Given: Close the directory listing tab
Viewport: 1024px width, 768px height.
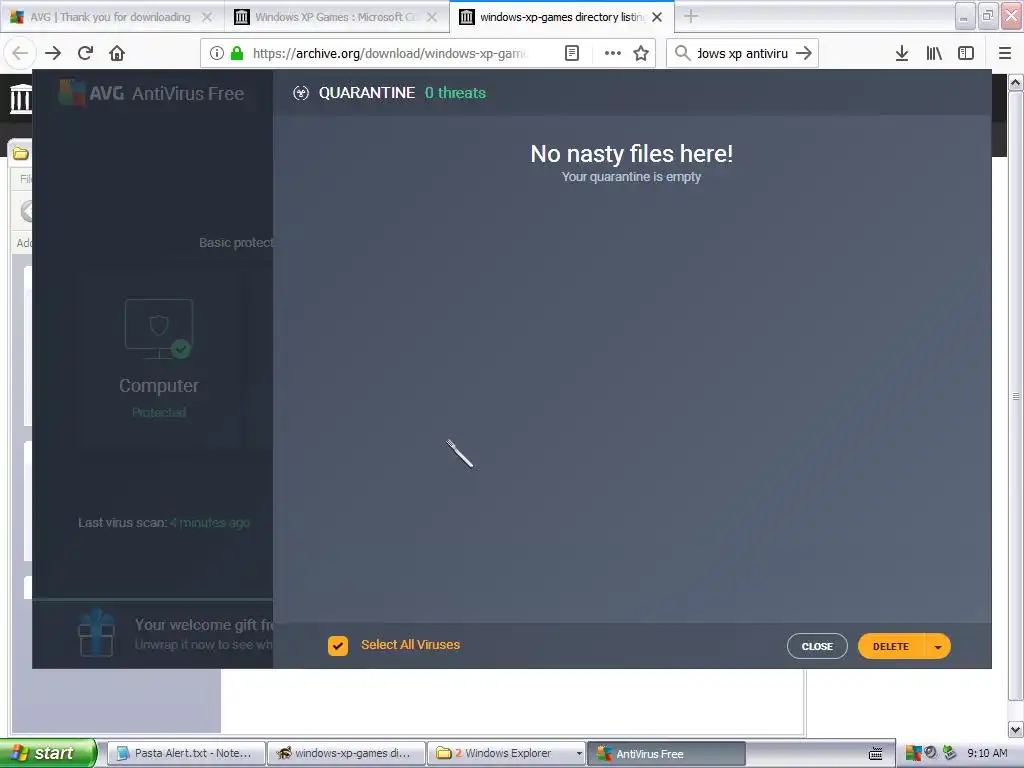Looking at the screenshot, I should click(657, 17).
